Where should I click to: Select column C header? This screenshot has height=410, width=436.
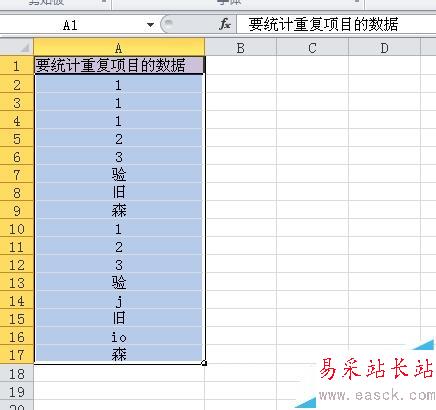click(x=312, y=47)
